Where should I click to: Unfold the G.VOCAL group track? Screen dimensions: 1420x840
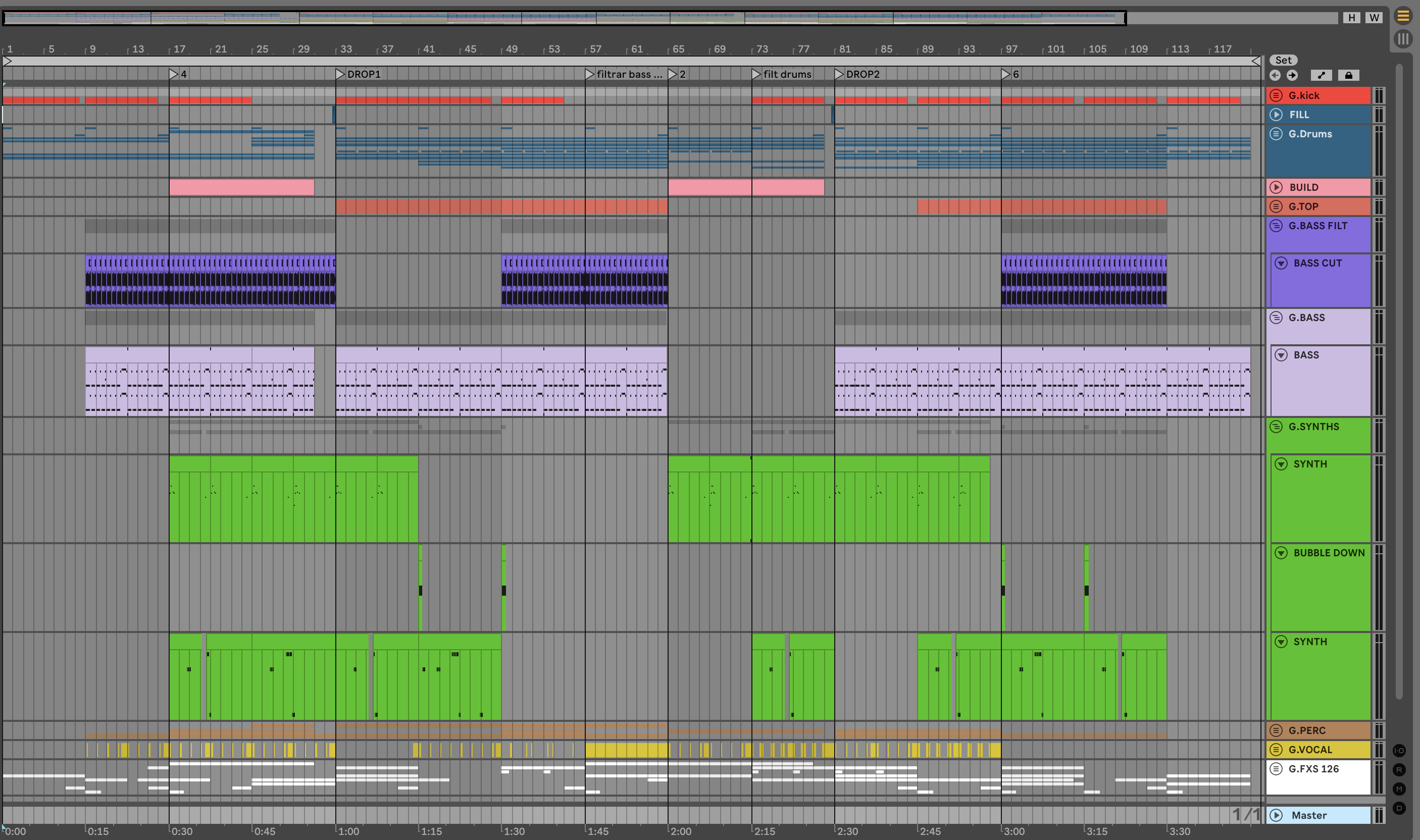click(1276, 750)
